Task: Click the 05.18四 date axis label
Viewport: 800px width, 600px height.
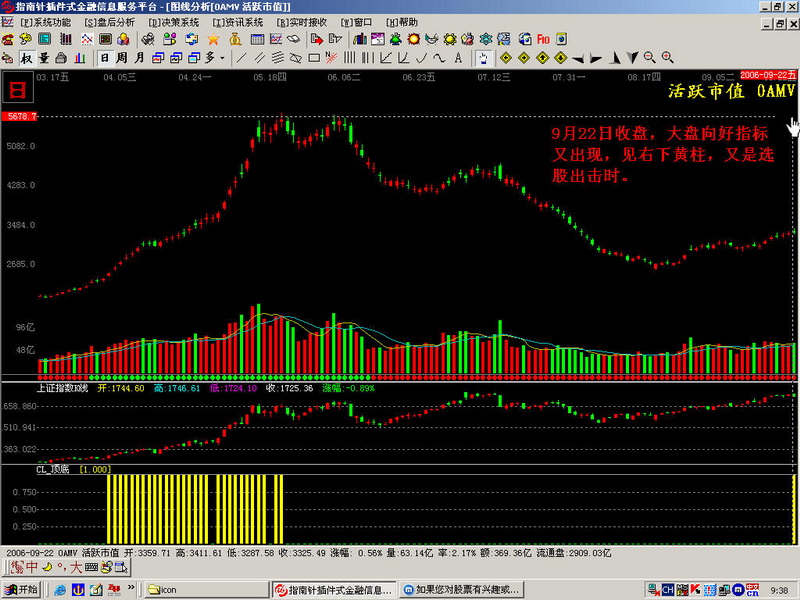Action: pyautogui.click(x=270, y=78)
